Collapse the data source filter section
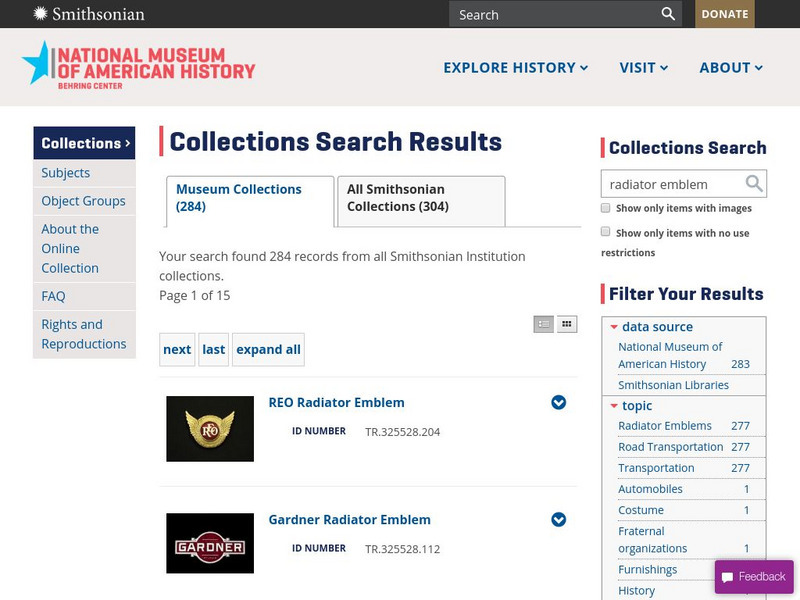 (614, 327)
